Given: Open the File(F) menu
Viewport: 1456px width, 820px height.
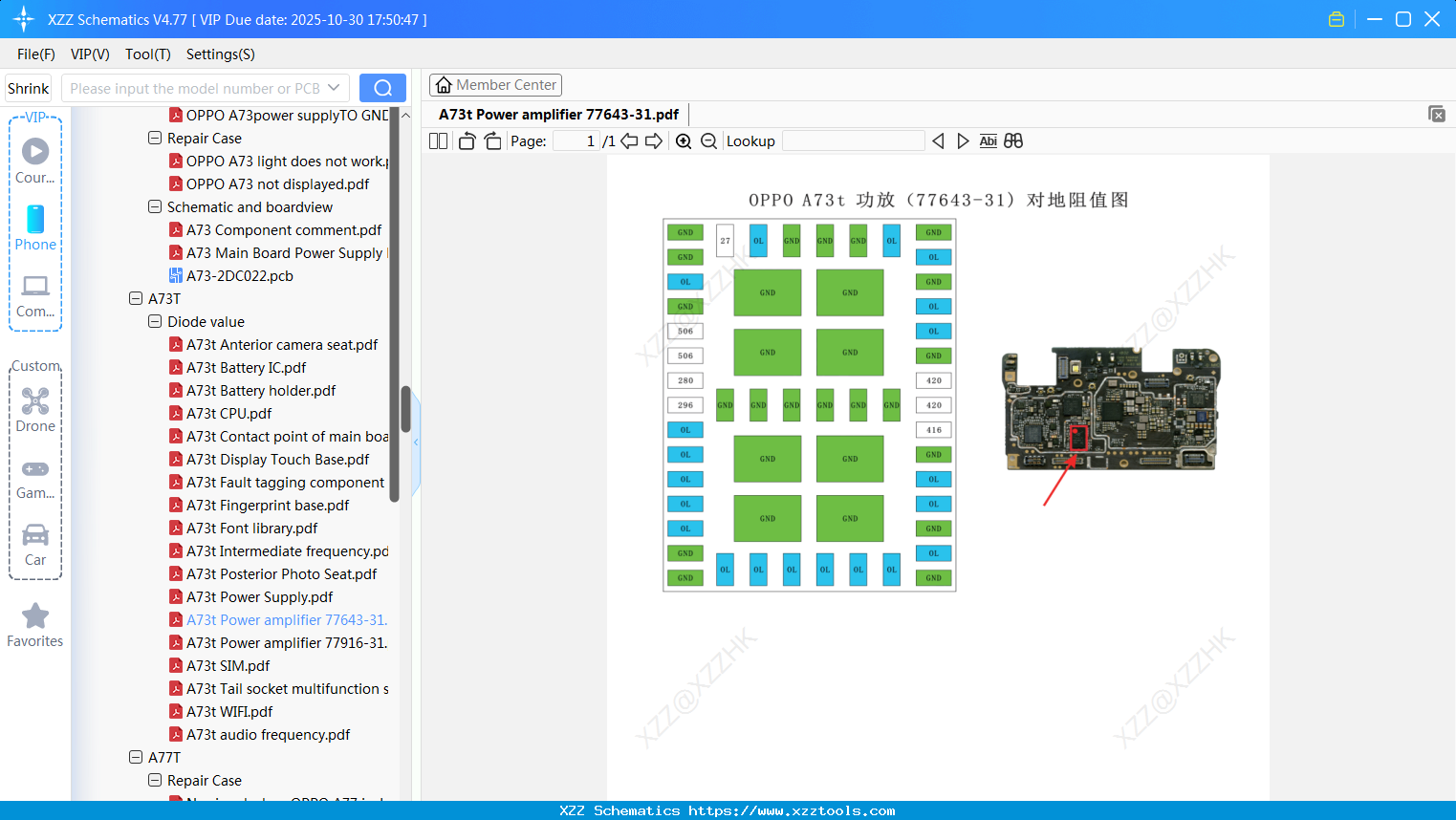Looking at the screenshot, I should click(36, 54).
